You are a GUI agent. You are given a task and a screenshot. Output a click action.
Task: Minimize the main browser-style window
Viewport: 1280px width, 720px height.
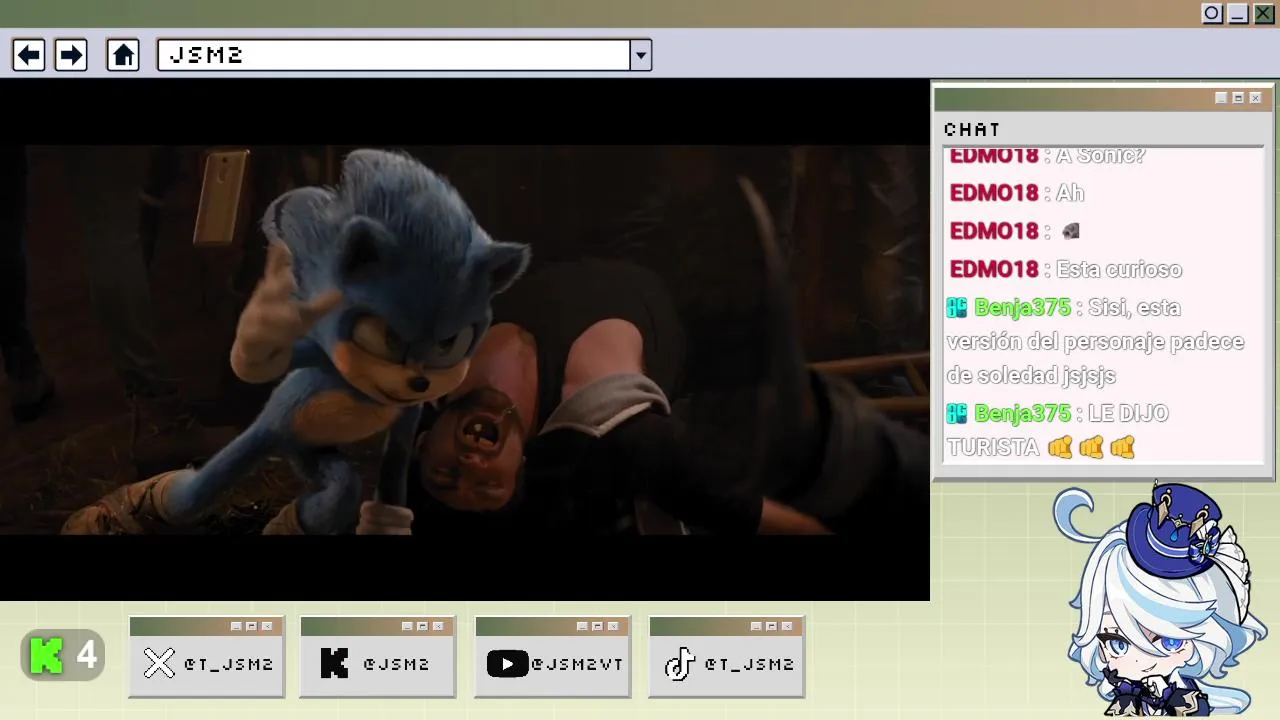coord(1238,14)
